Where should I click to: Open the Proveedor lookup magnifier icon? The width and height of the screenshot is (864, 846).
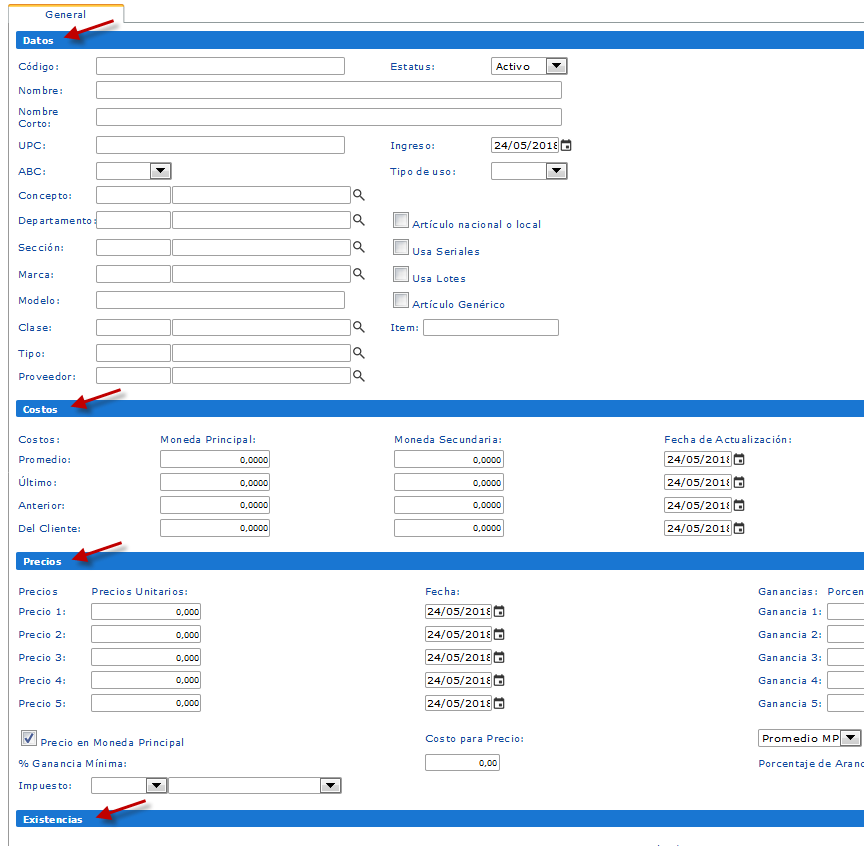(x=358, y=376)
